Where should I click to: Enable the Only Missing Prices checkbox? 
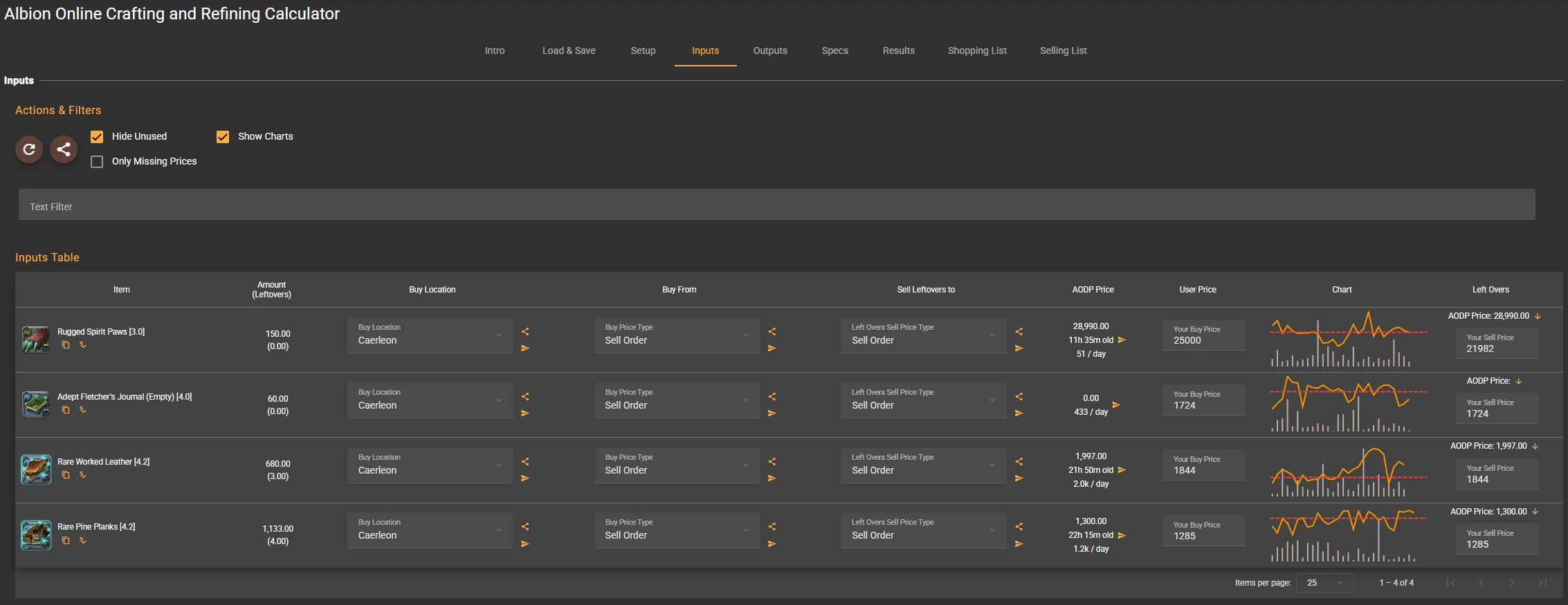coord(97,162)
